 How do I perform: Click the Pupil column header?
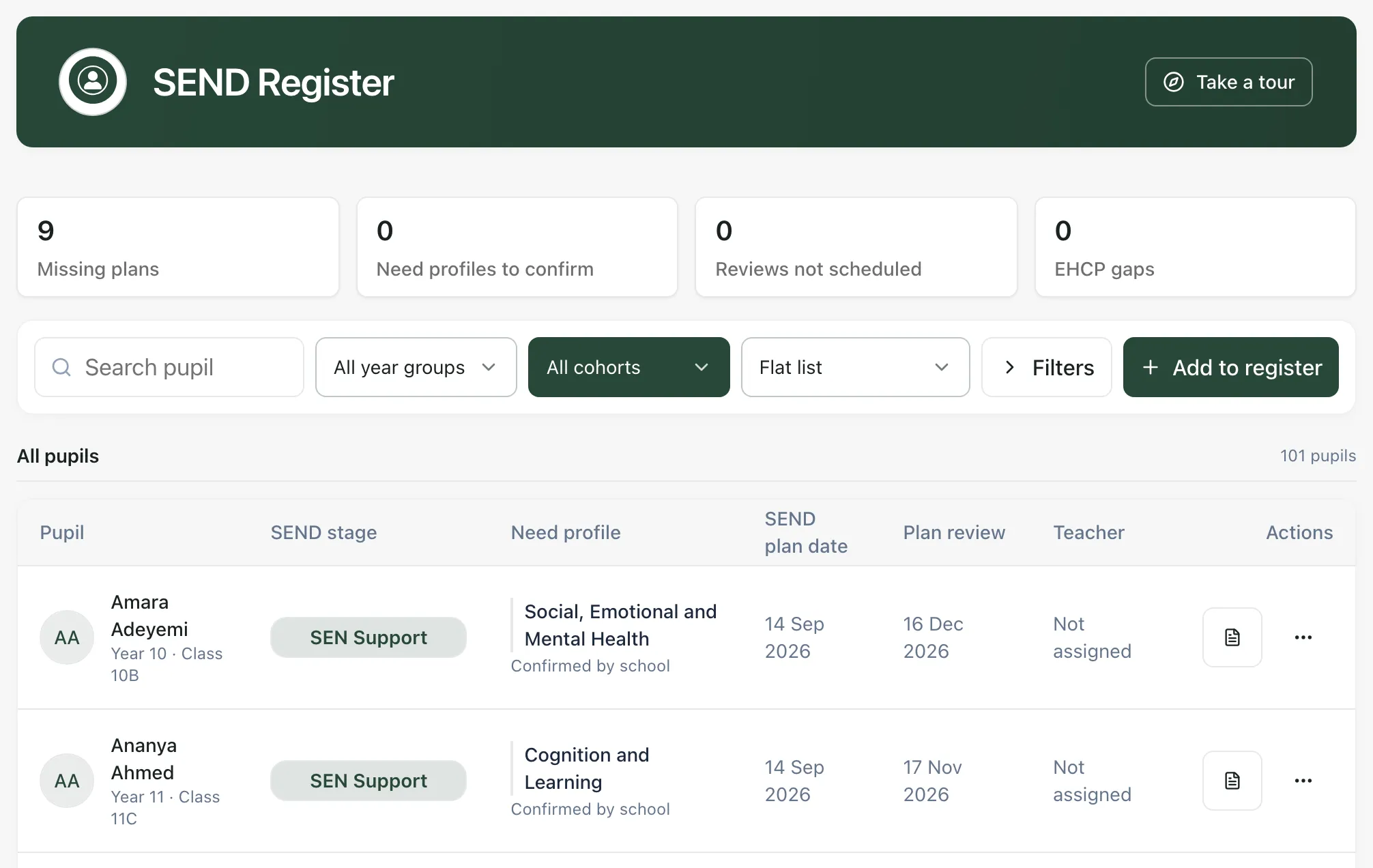(x=62, y=532)
